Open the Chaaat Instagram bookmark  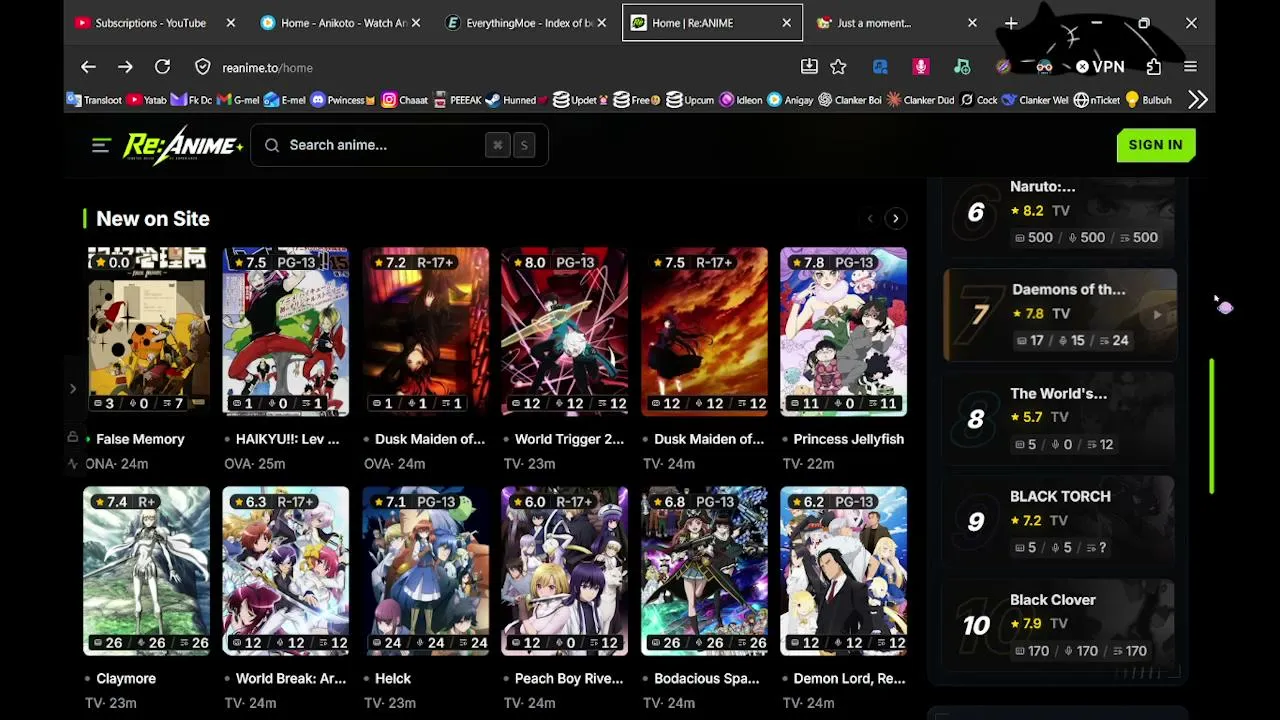405,100
